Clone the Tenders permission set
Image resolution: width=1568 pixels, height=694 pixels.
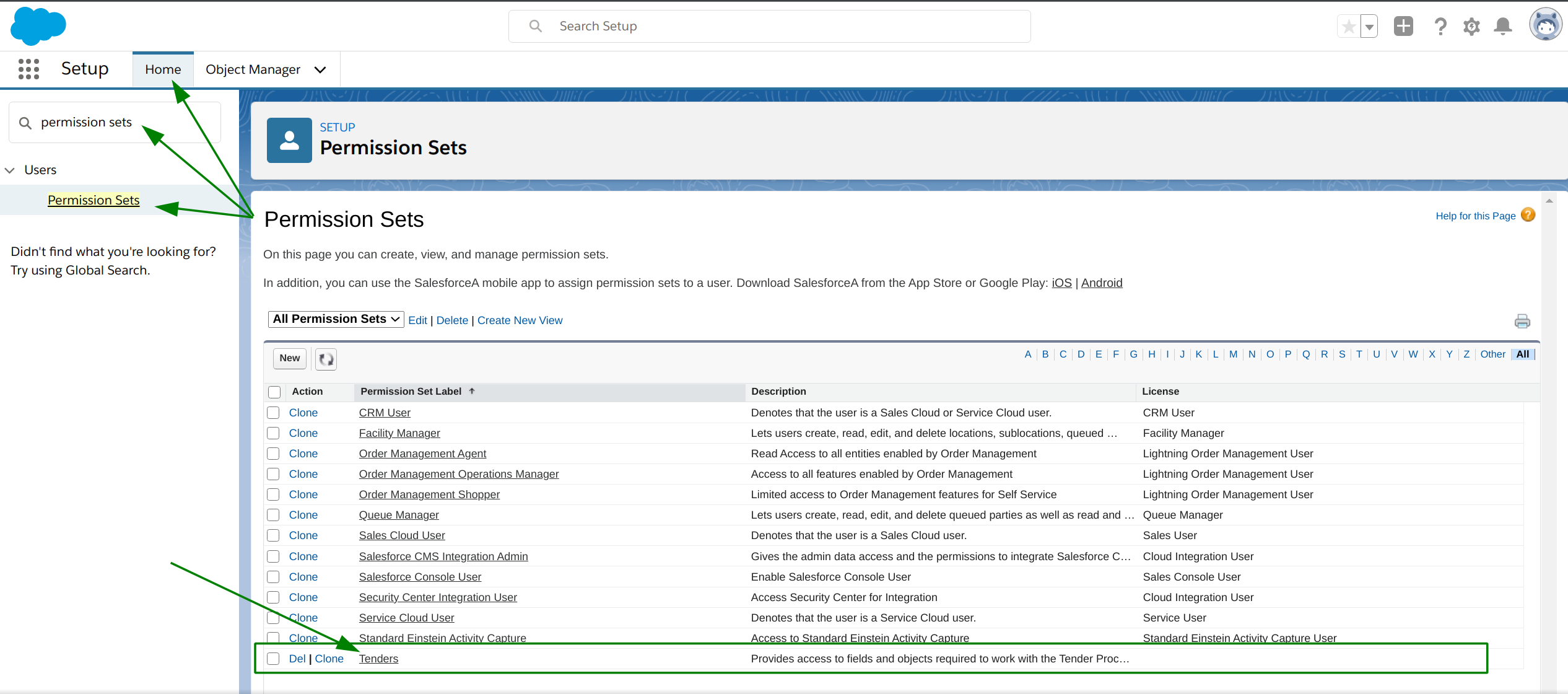[x=329, y=659]
